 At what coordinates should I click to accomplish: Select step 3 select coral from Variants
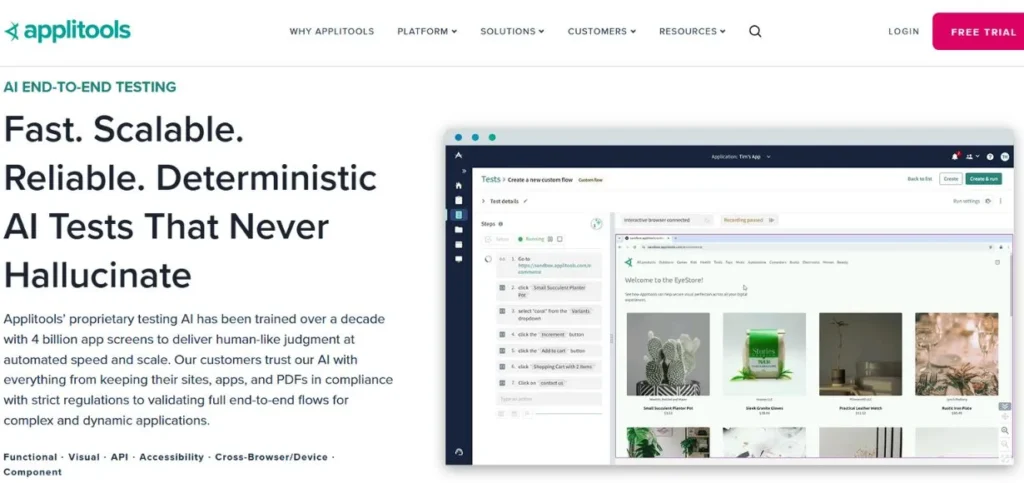(x=549, y=315)
